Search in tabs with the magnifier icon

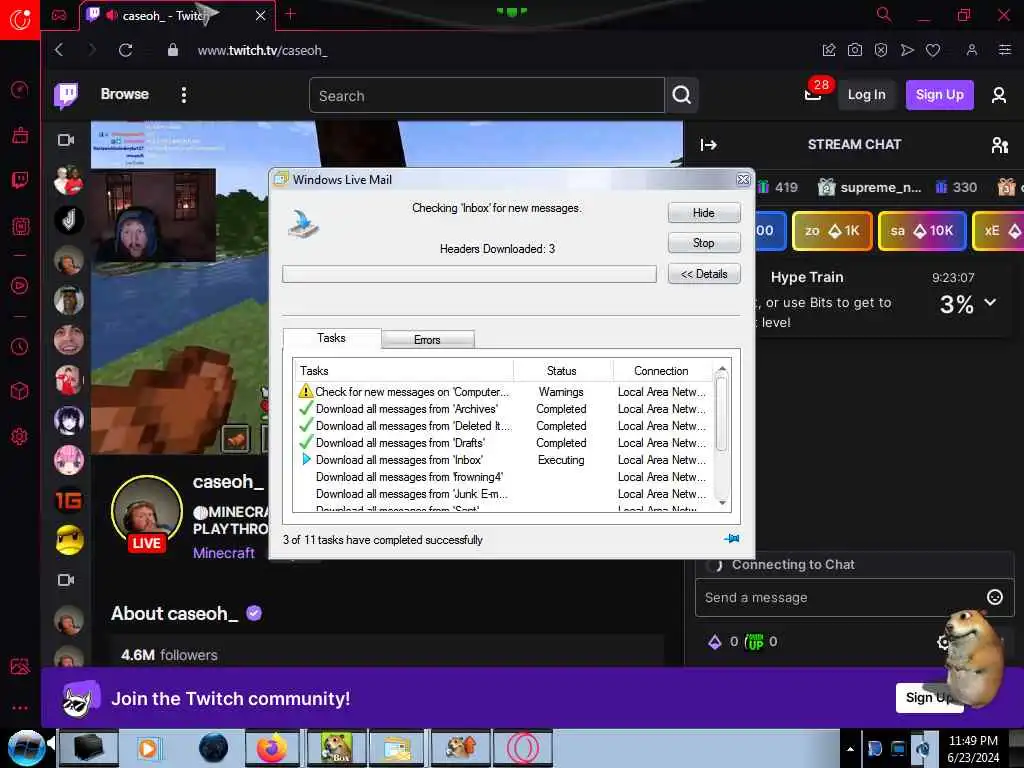[884, 14]
